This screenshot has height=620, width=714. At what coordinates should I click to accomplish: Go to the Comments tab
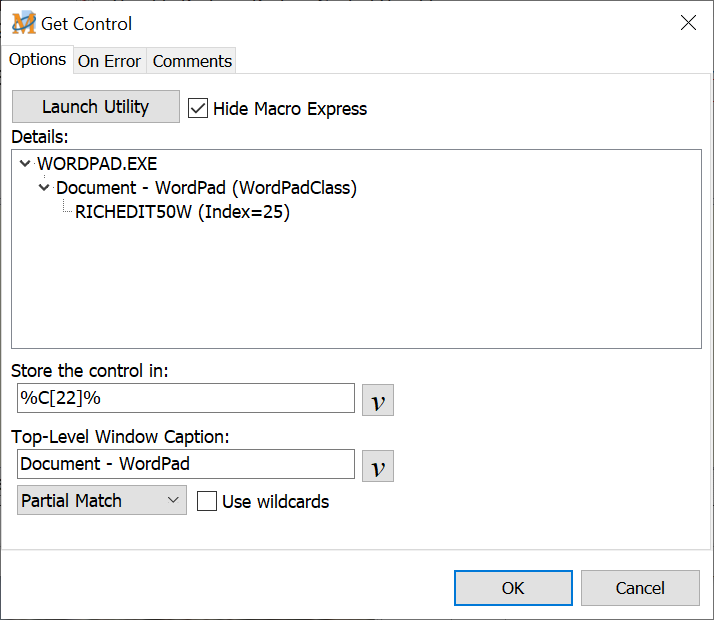click(x=192, y=61)
